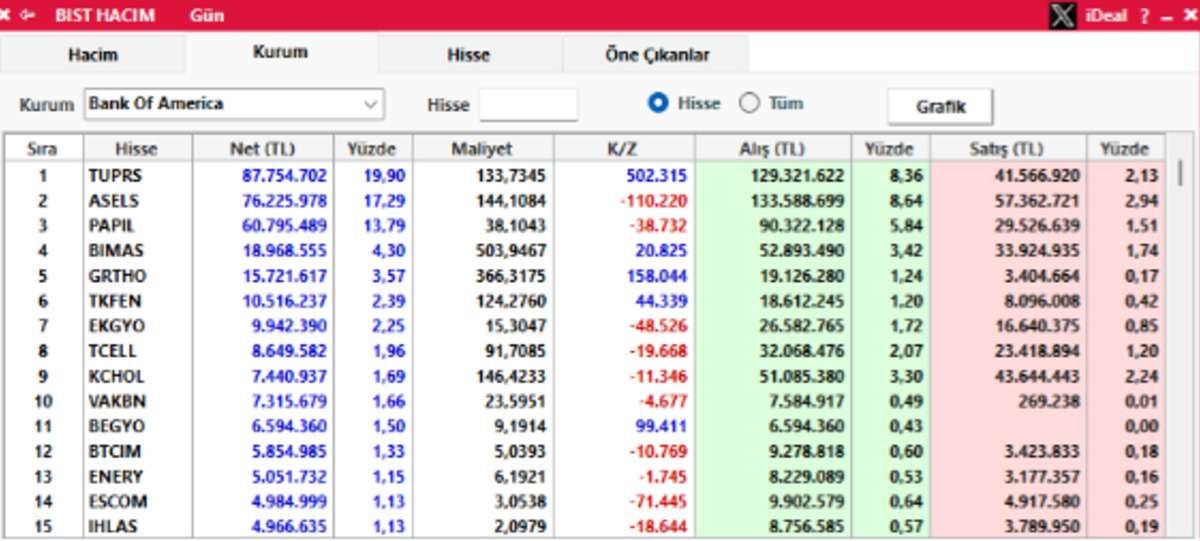Select the Tüm radio button
This screenshot has width=1200, height=541.
click(749, 103)
